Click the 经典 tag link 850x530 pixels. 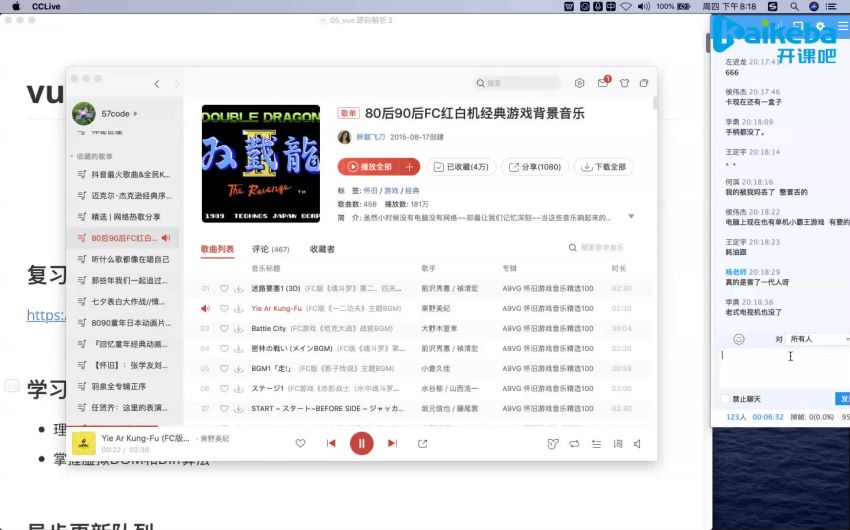pyautogui.click(x=412, y=191)
